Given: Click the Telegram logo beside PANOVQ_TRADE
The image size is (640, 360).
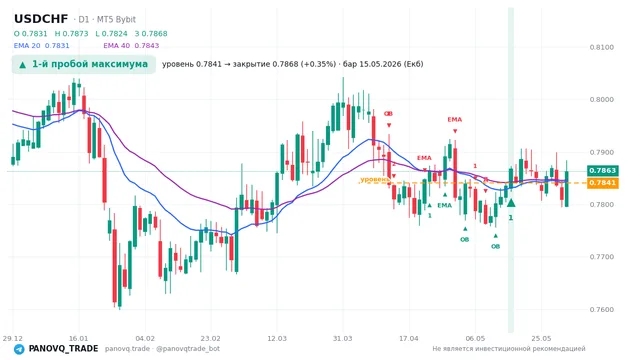Looking at the screenshot, I should point(19,349).
